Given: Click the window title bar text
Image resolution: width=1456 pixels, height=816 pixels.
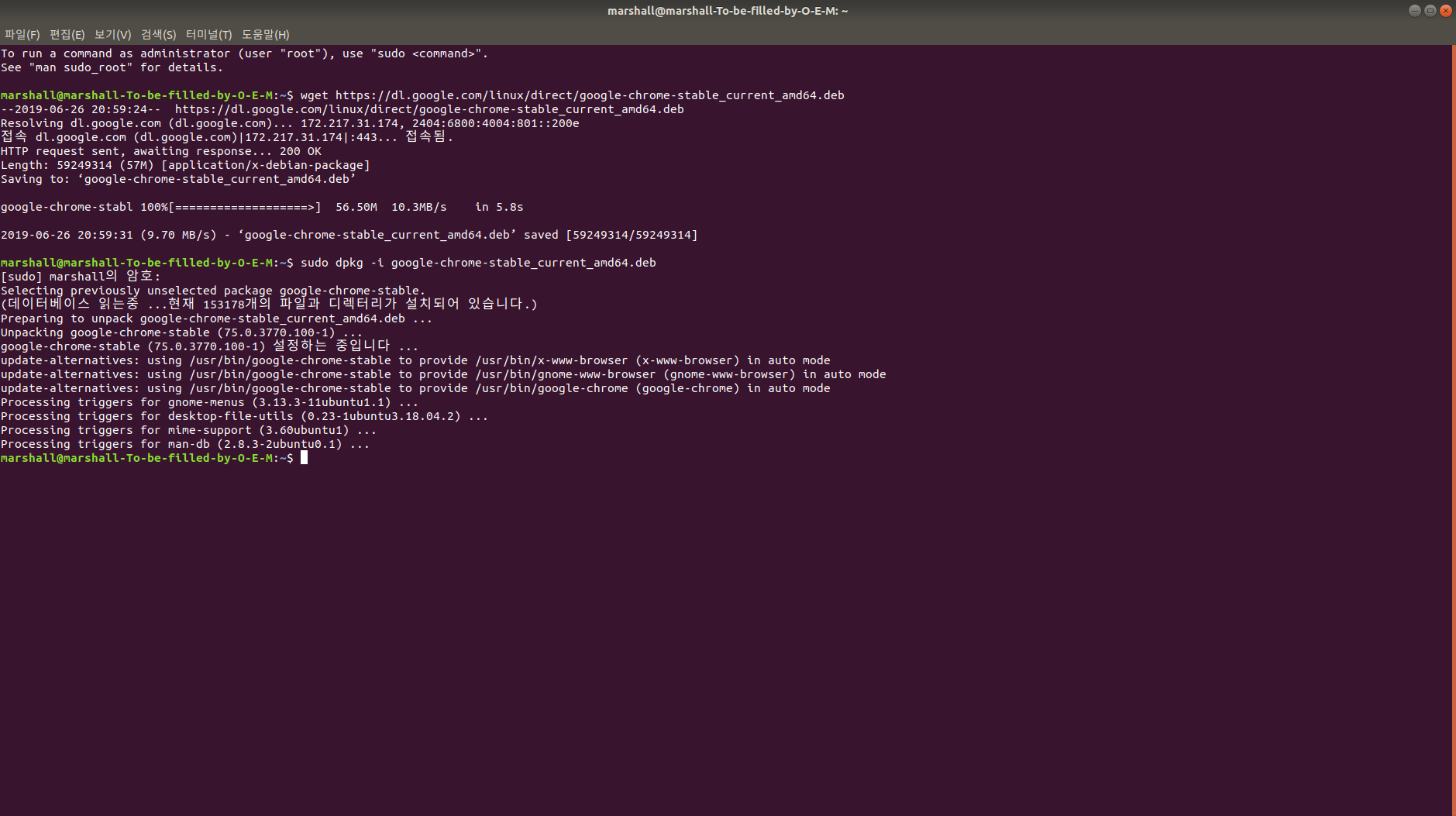Looking at the screenshot, I should click(727, 11).
